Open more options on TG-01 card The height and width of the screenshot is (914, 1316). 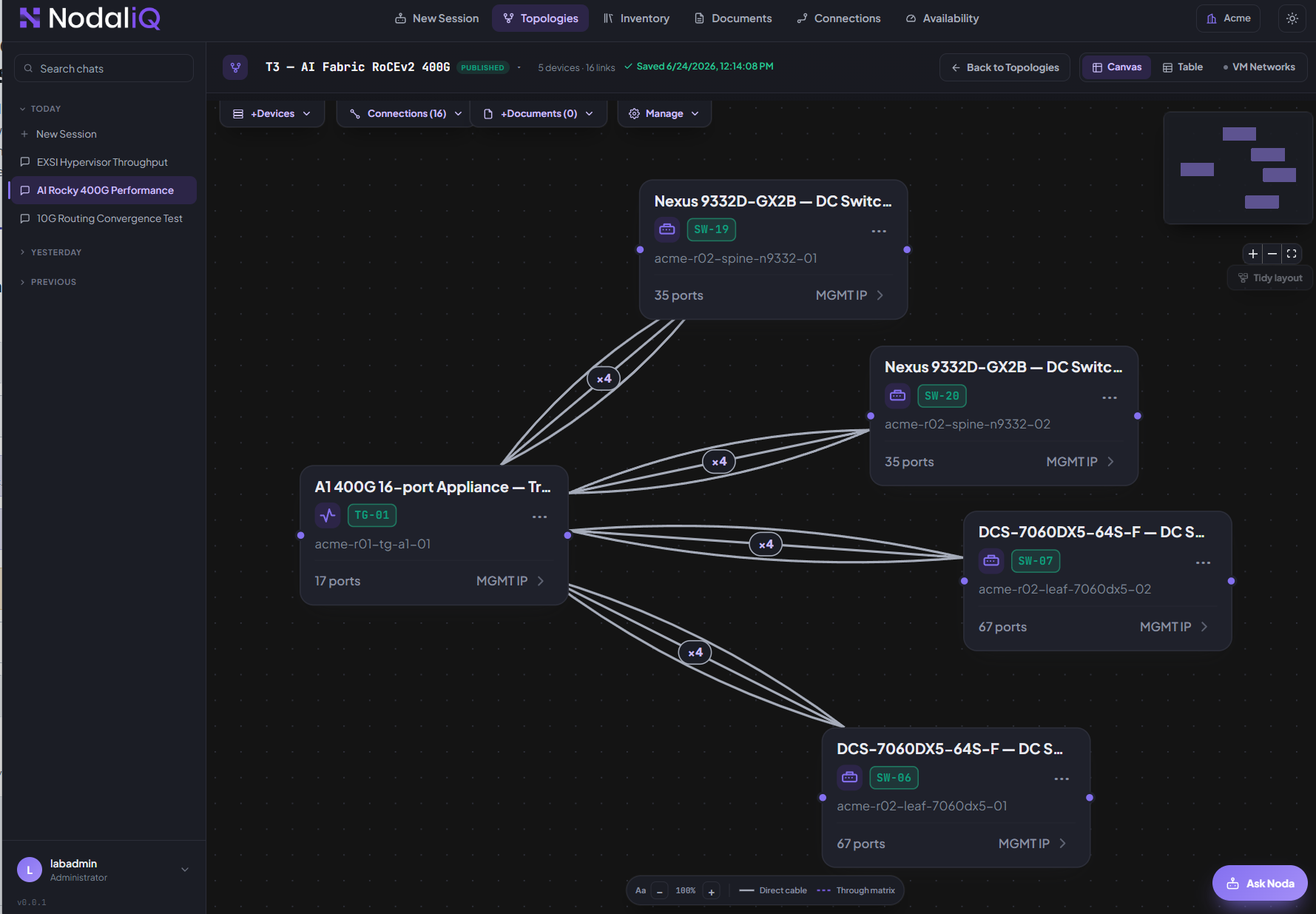point(540,517)
